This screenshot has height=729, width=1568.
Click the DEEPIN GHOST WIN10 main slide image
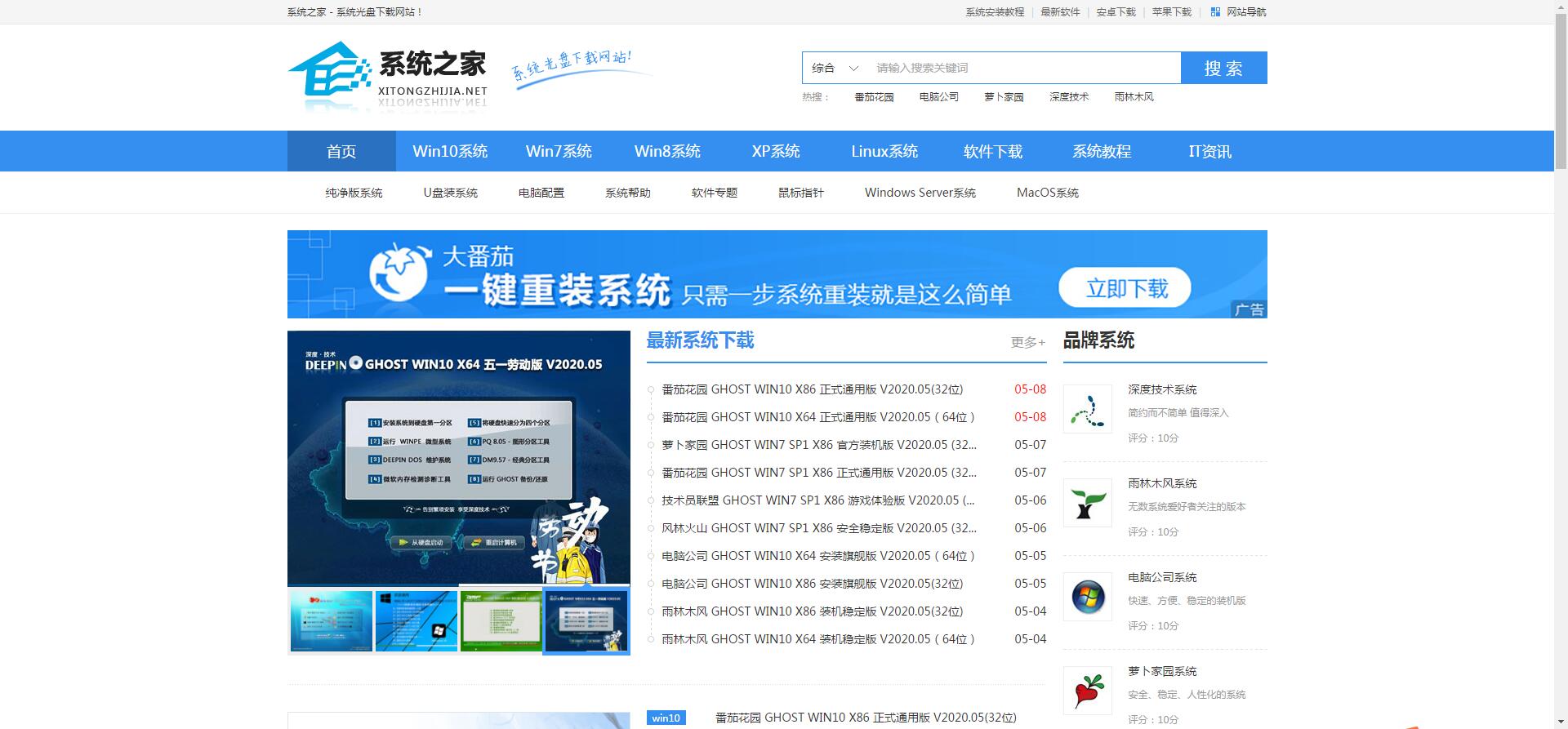pyautogui.click(x=459, y=458)
